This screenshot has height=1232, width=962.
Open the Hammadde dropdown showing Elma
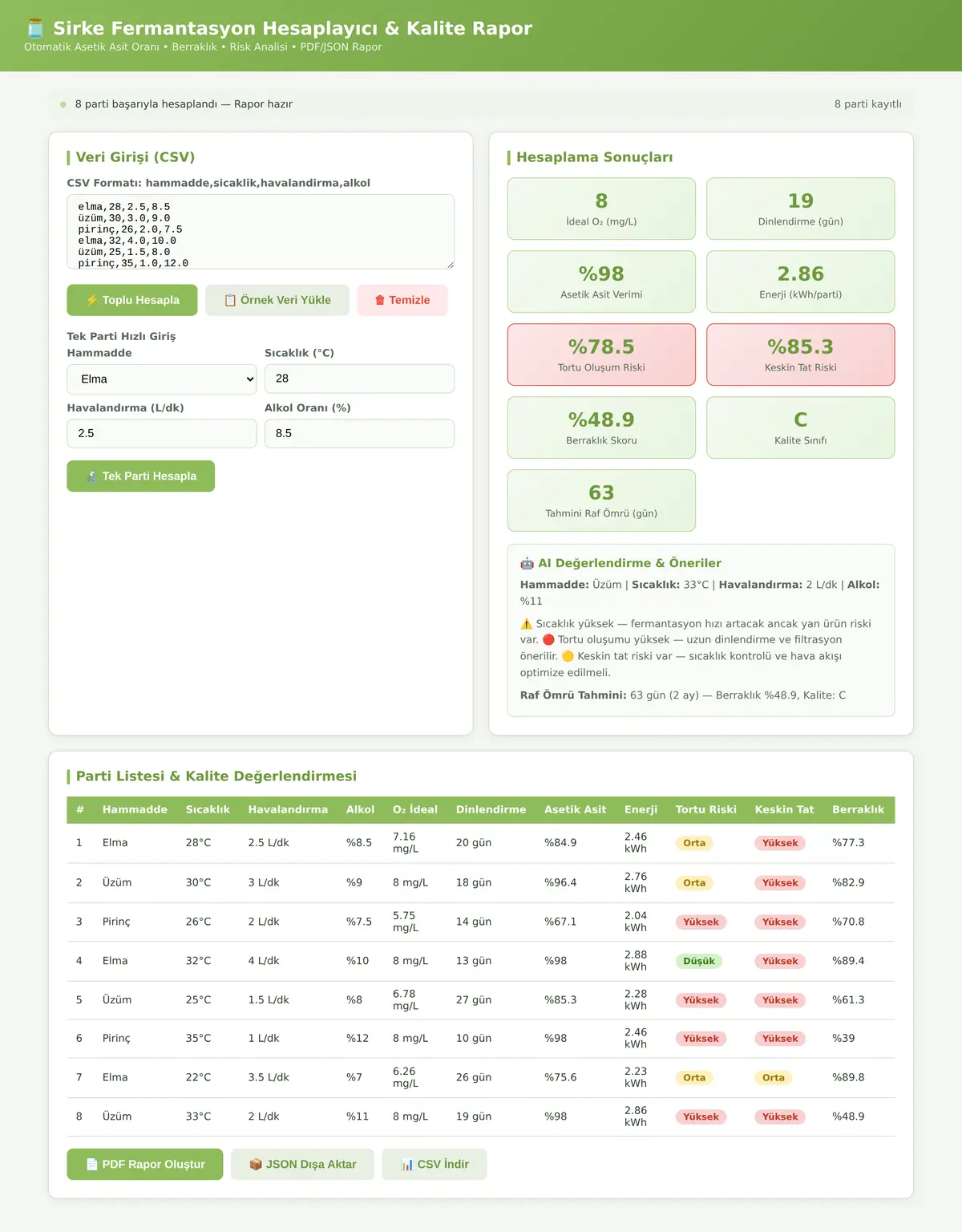coord(162,379)
